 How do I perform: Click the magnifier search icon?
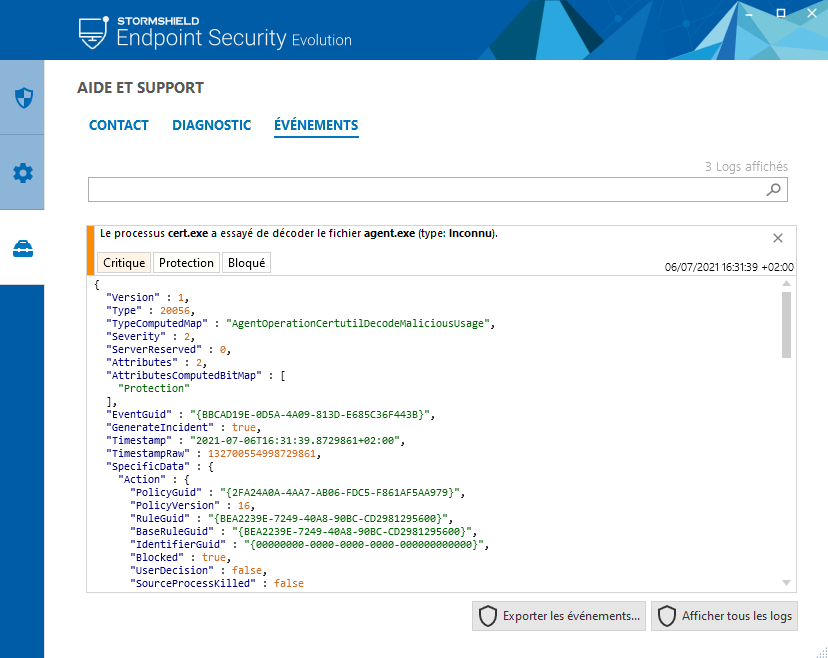774,190
